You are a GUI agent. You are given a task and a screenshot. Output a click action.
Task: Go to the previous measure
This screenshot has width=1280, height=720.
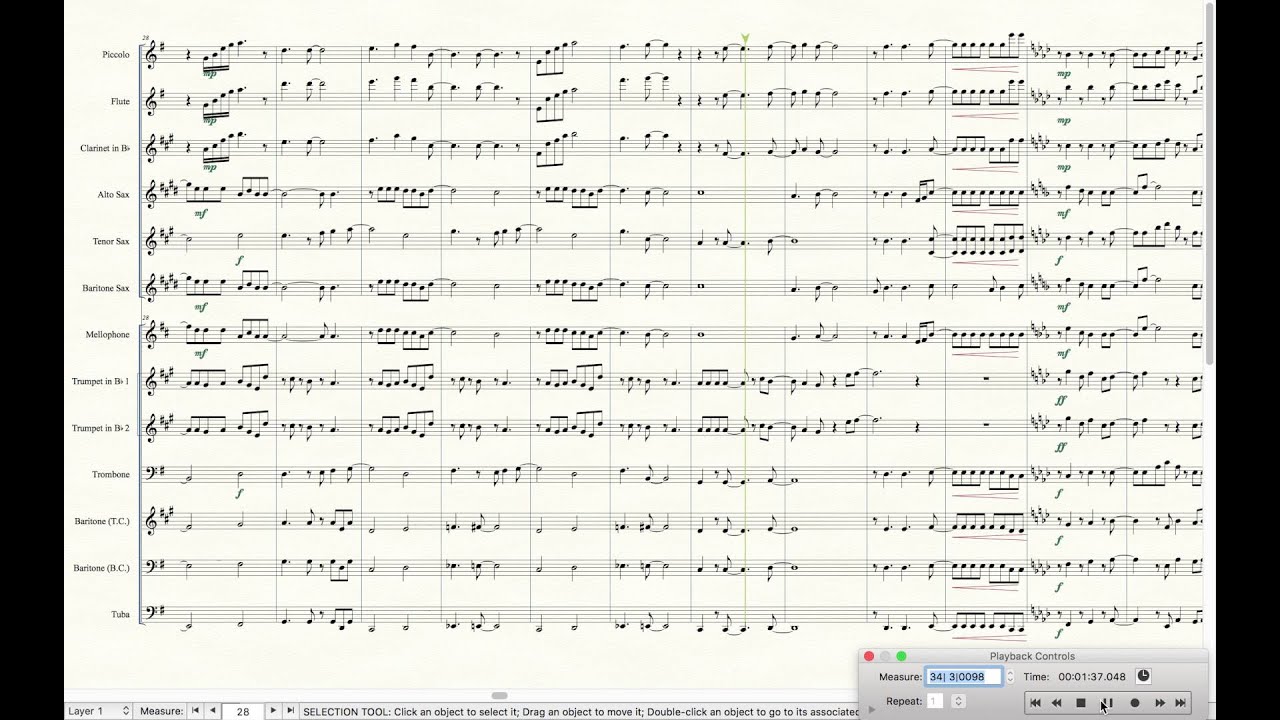tap(212, 711)
